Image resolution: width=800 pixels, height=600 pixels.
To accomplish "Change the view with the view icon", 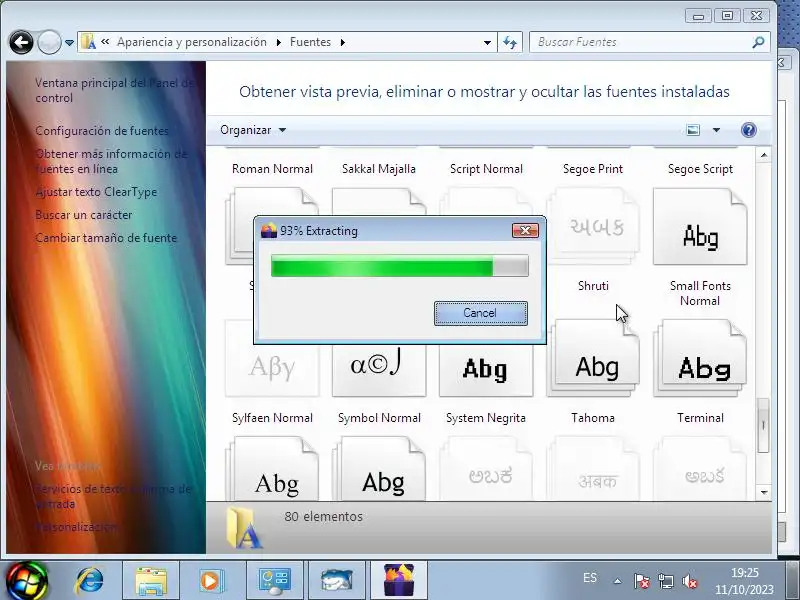I will 693,130.
